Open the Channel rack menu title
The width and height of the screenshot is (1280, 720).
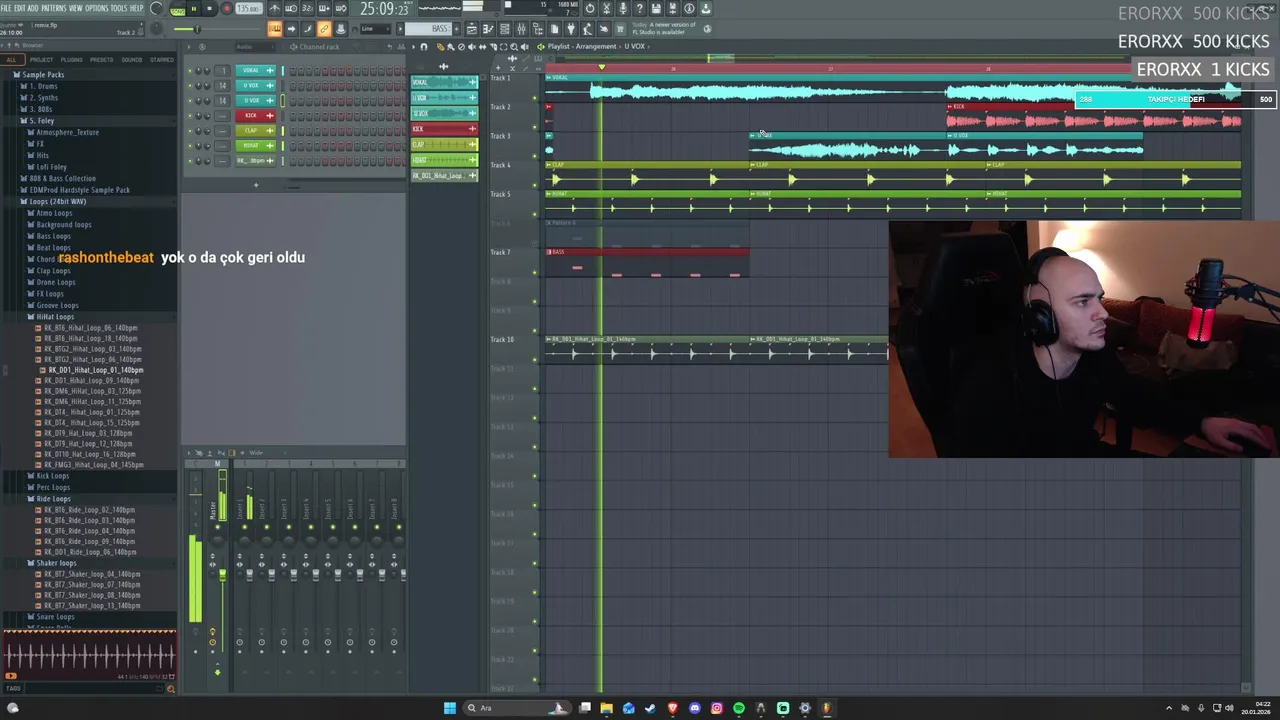tap(319, 47)
